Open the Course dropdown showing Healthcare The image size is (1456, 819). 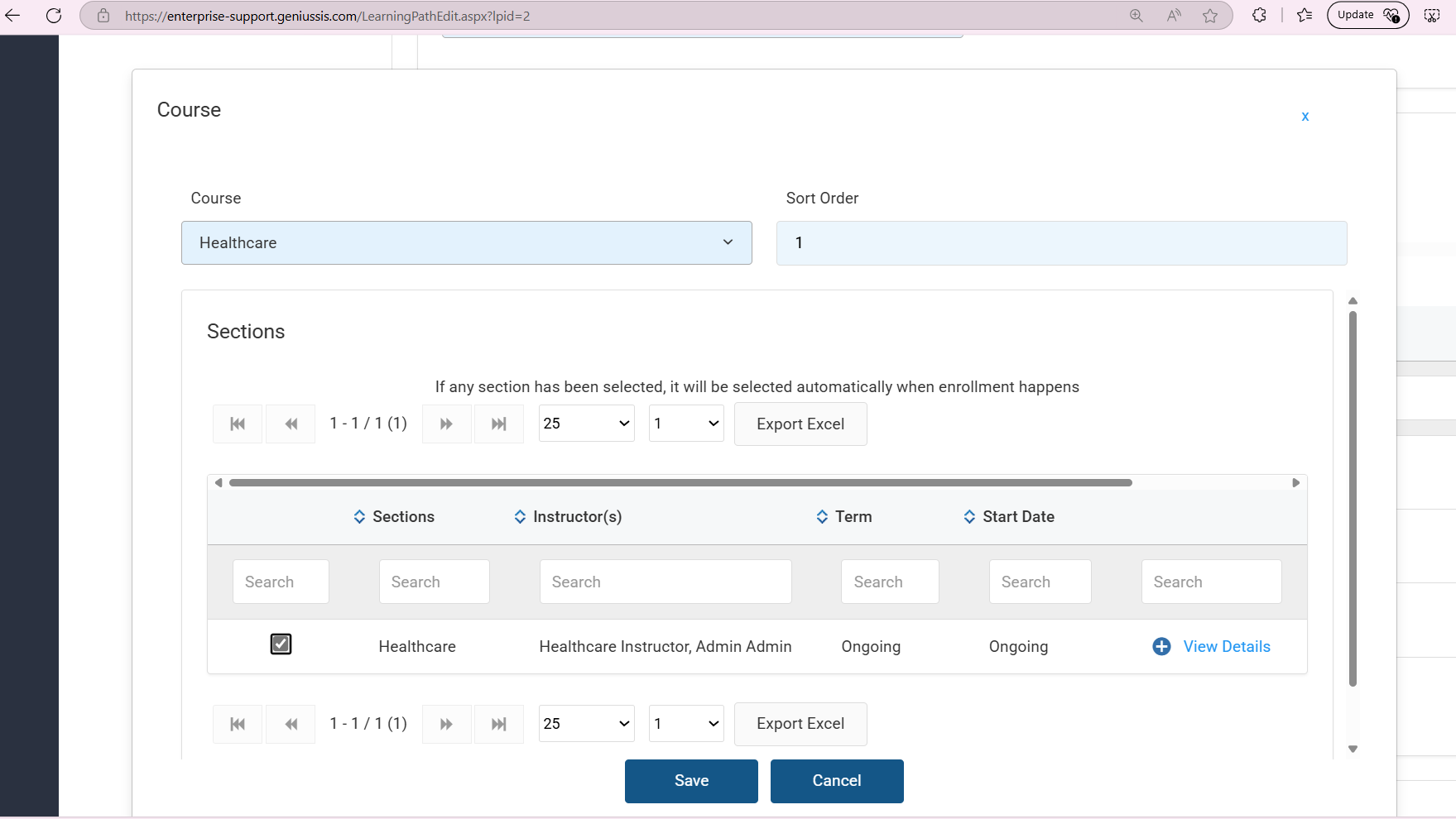tap(466, 243)
